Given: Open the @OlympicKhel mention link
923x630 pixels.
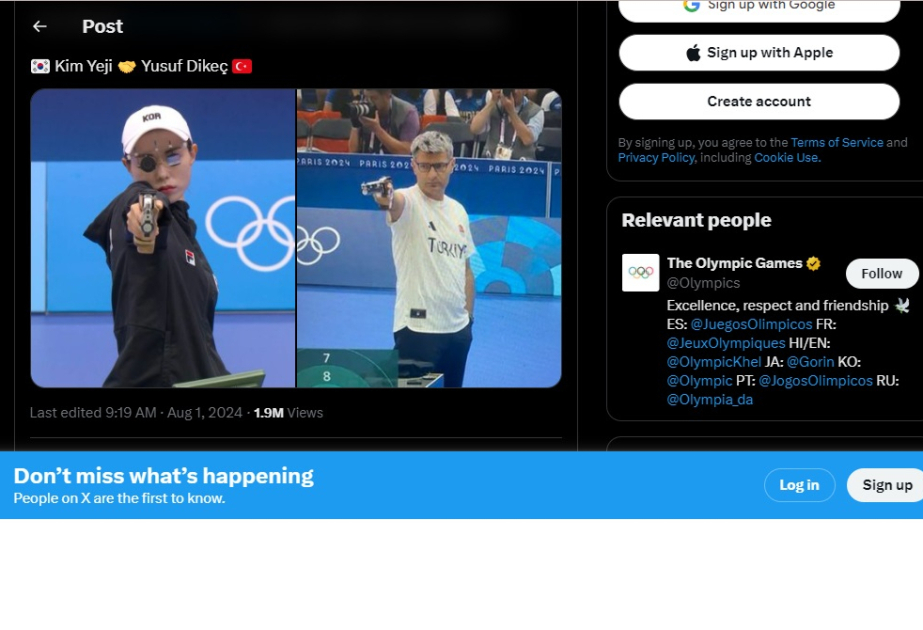Looking at the screenshot, I should (x=713, y=362).
